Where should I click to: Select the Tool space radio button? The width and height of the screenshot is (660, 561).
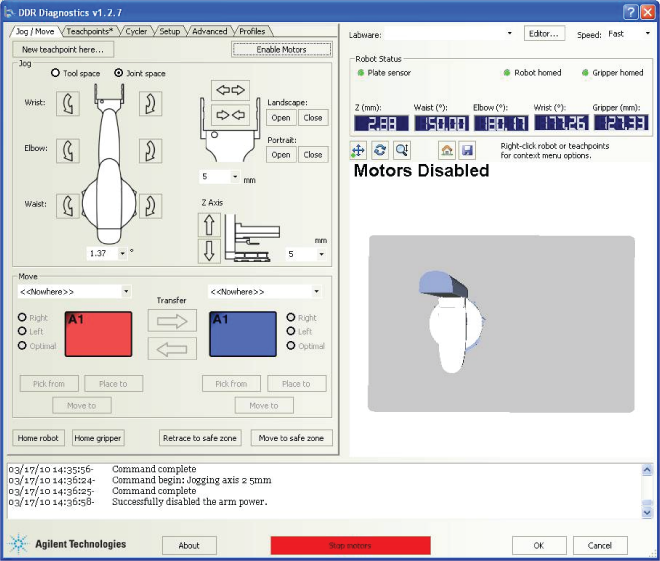point(54,73)
